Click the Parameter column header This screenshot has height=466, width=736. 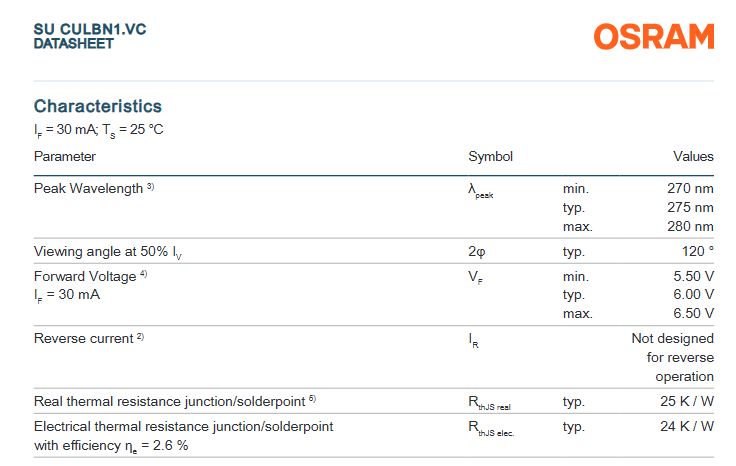pos(65,156)
